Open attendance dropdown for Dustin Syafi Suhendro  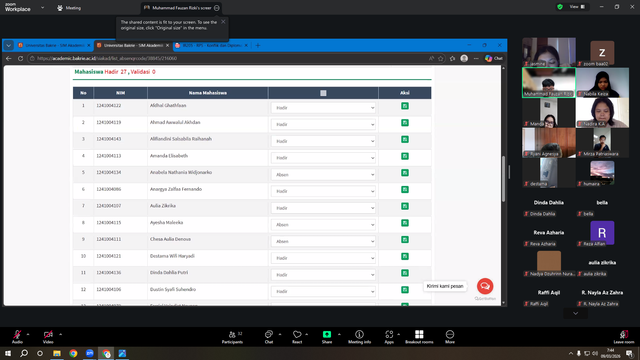(x=323, y=291)
